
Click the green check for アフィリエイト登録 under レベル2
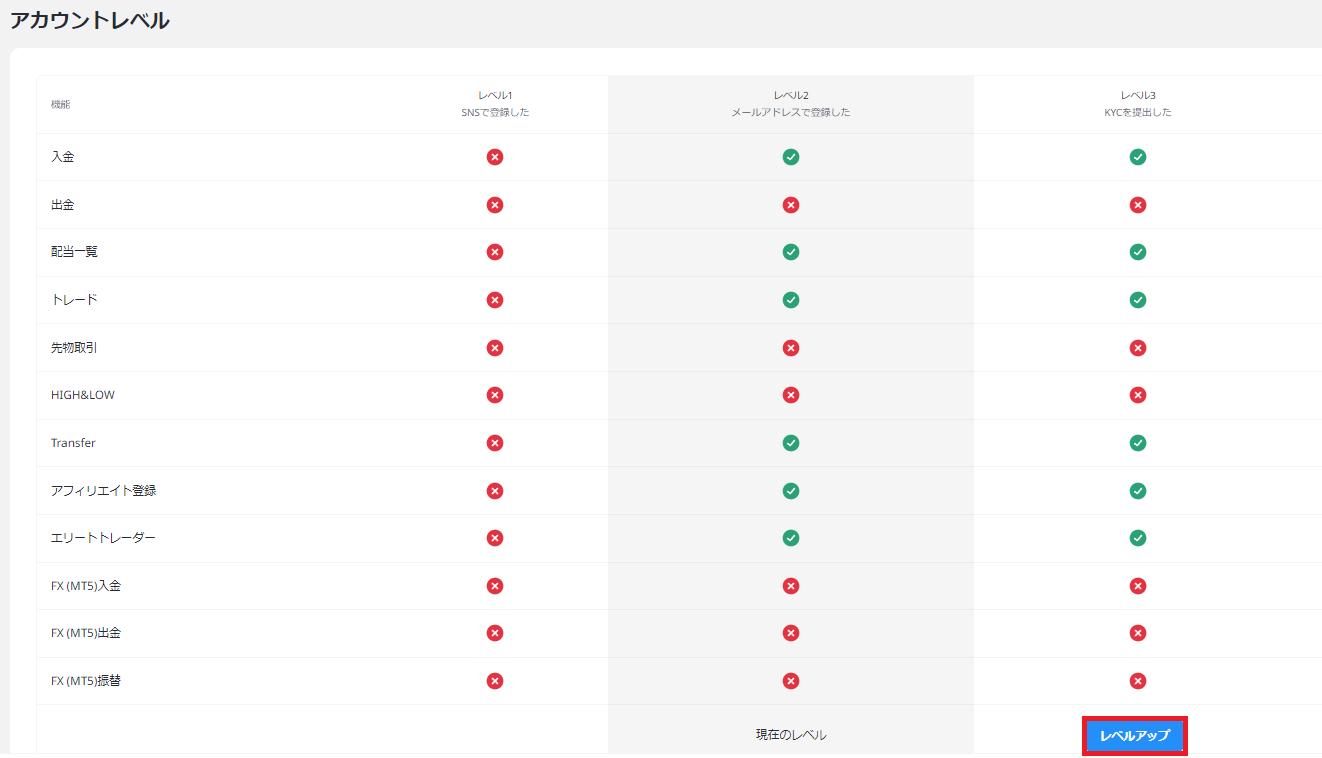tap(791, 491)
